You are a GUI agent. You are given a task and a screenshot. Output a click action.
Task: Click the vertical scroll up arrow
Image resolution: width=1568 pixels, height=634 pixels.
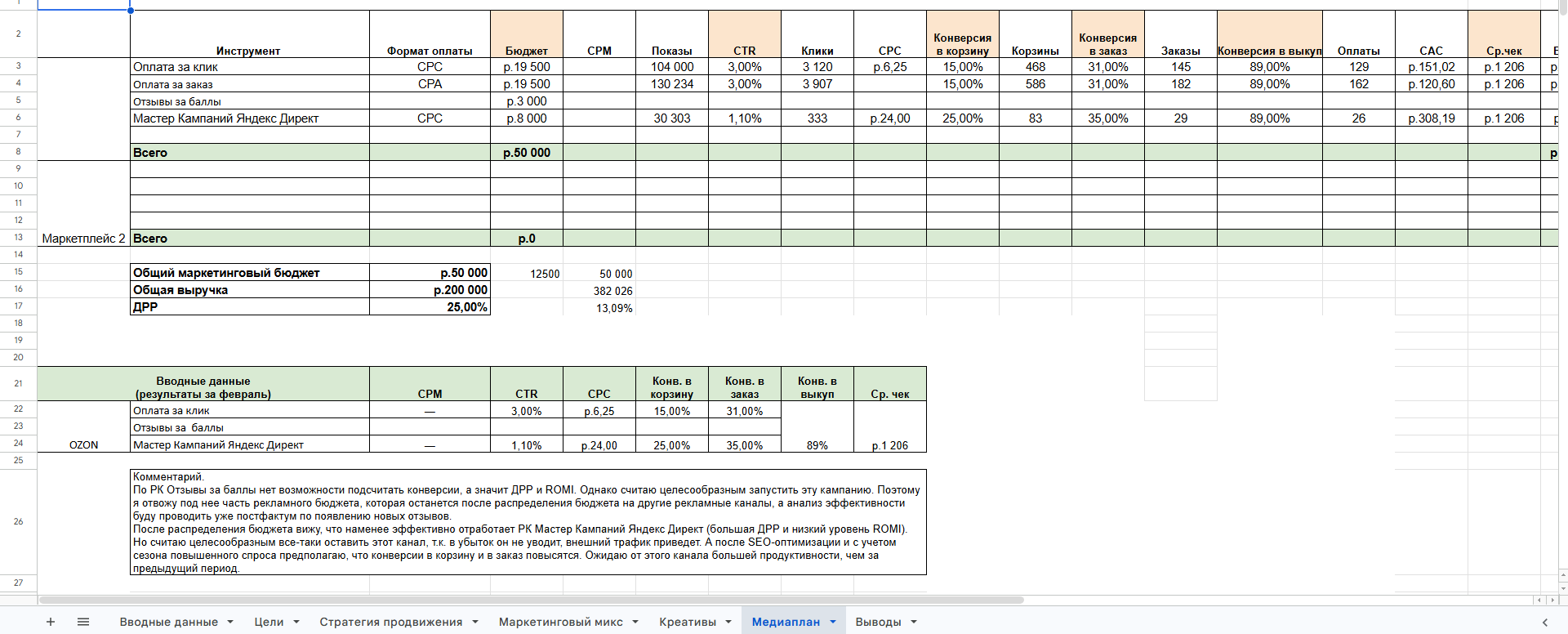[1563, 574]
